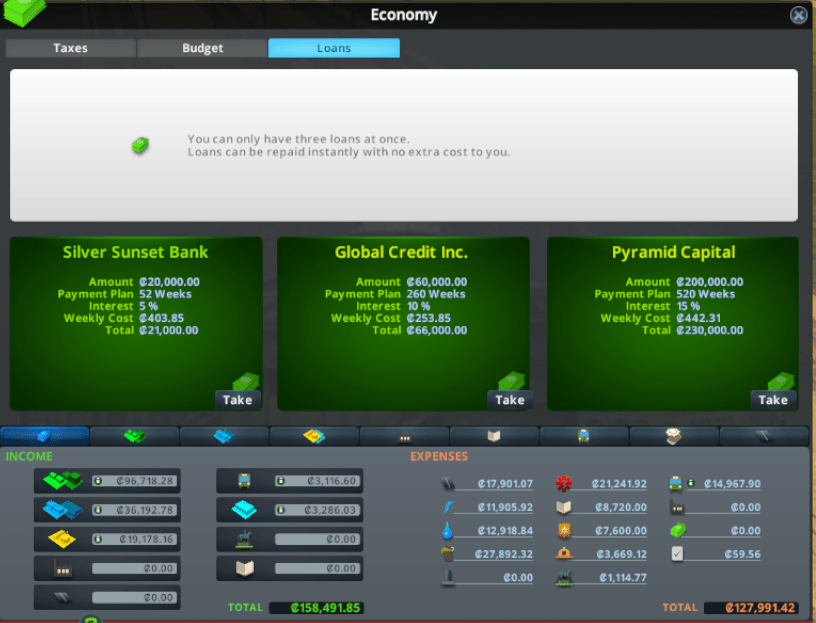The image size is (816, 623).
Task: Click the expenses total 127,991.42
Action: click(x=751, y=607)
